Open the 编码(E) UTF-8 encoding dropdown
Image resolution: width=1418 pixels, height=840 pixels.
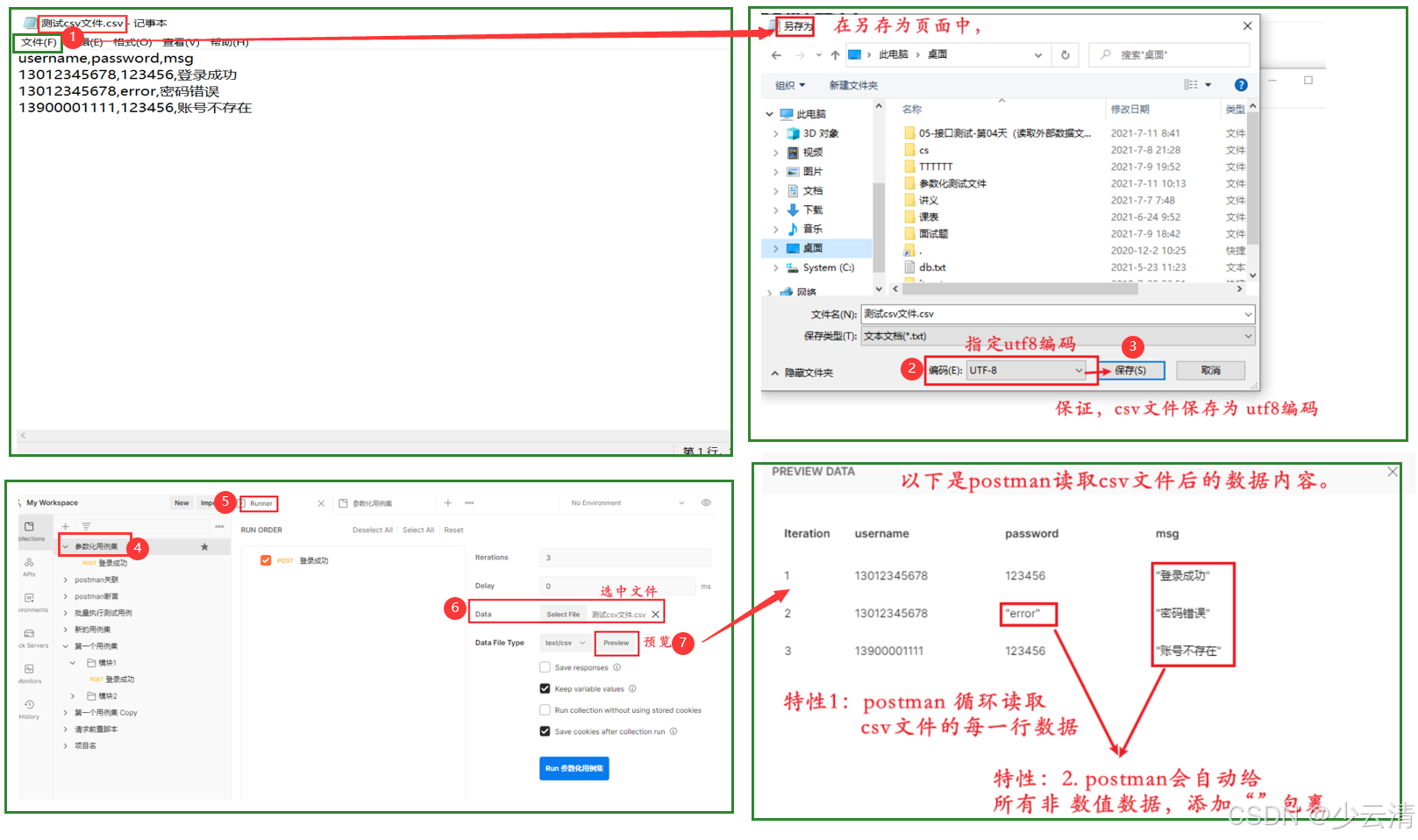[1027, 370]
